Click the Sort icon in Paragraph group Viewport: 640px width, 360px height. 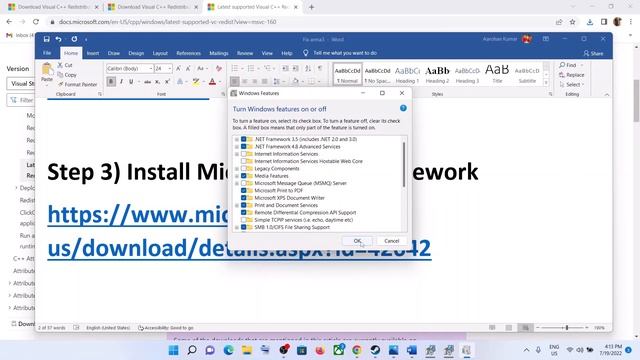click(x=308, y=68)
